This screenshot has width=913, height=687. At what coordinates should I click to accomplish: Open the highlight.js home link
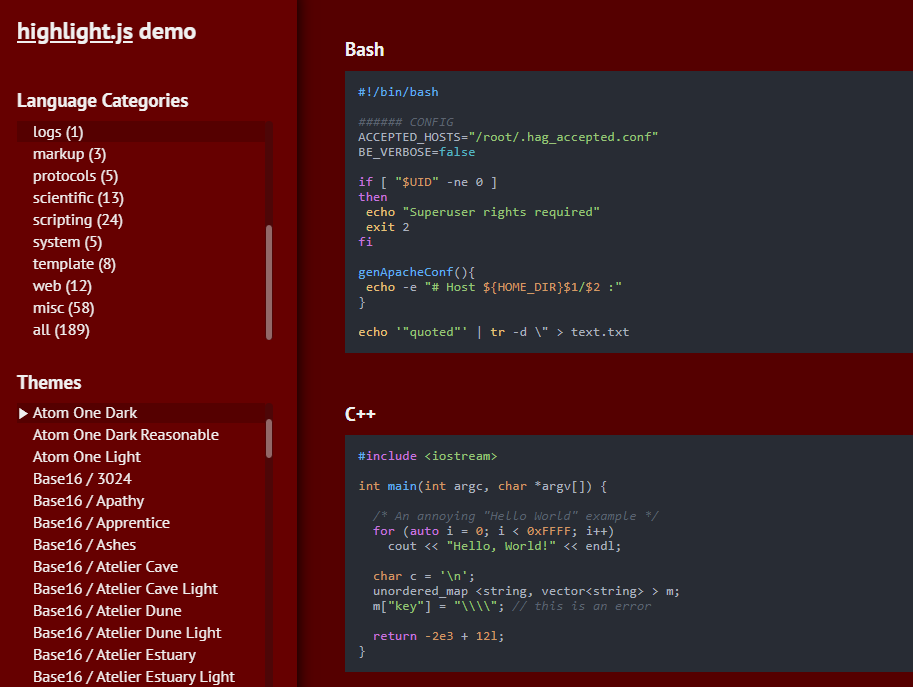coord(75,31)
